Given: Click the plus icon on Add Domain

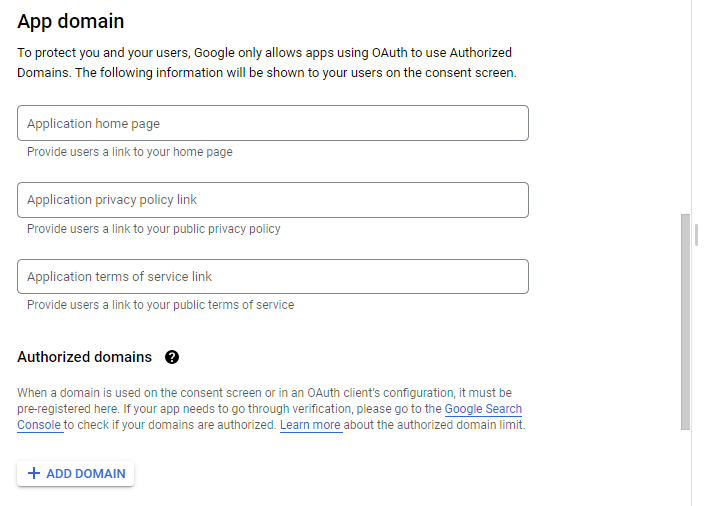Looking at the screenshot, I should point(34,473).
